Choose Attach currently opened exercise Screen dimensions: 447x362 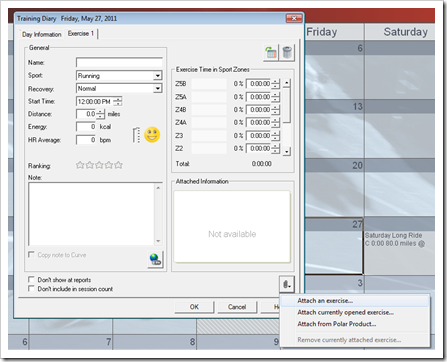(355, 312)
